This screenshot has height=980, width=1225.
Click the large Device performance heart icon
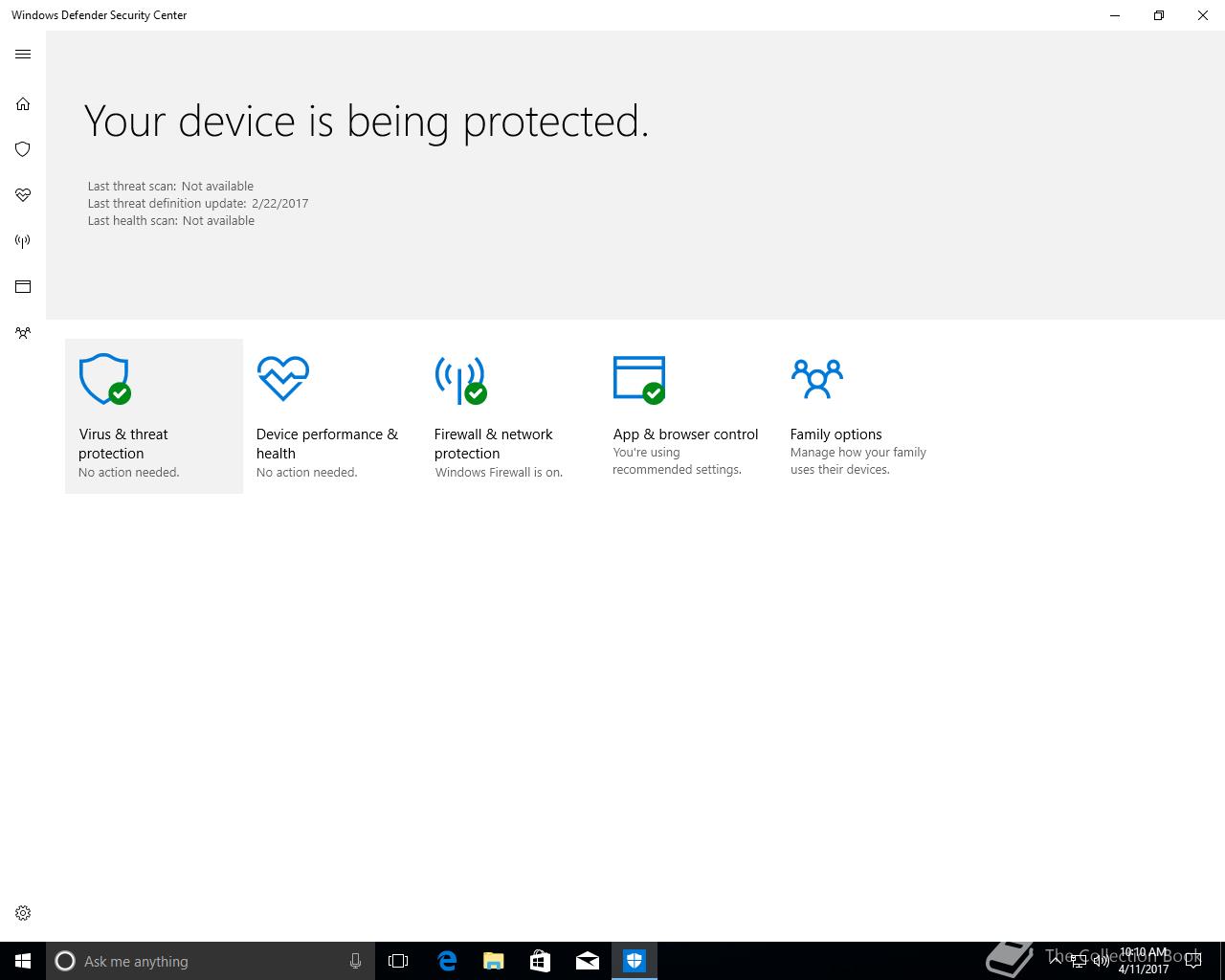(x=283, y=378)
